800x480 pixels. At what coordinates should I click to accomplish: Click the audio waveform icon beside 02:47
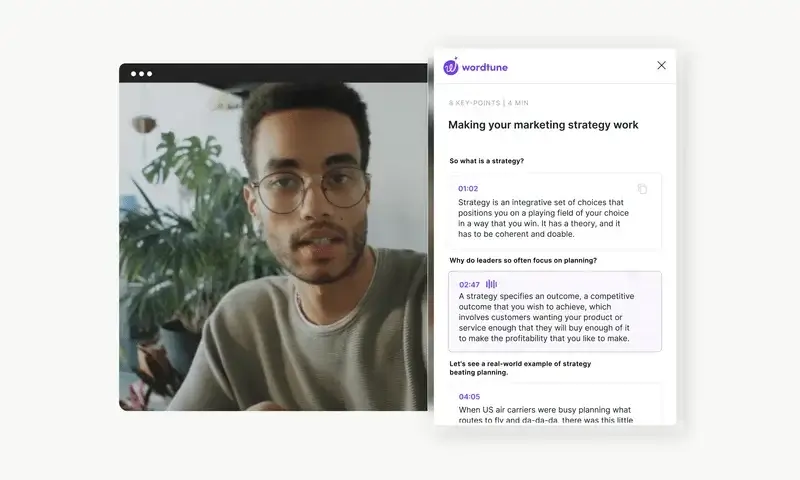(x=491, y=284)
